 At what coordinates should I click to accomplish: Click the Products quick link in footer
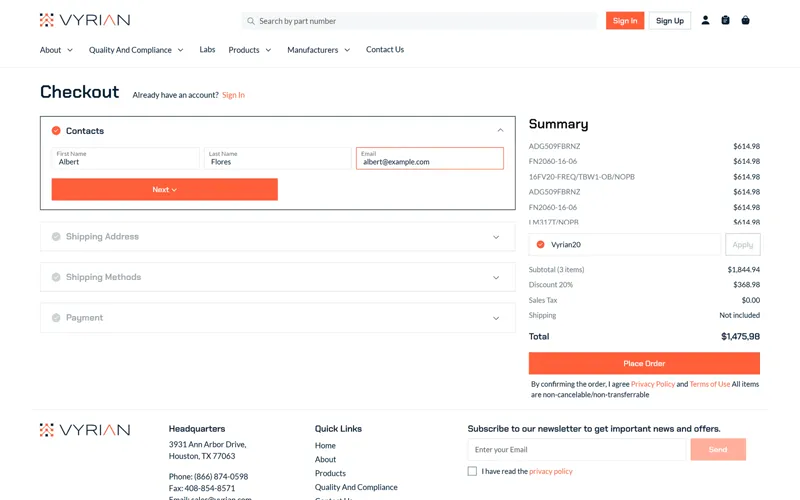coord(330,473)
